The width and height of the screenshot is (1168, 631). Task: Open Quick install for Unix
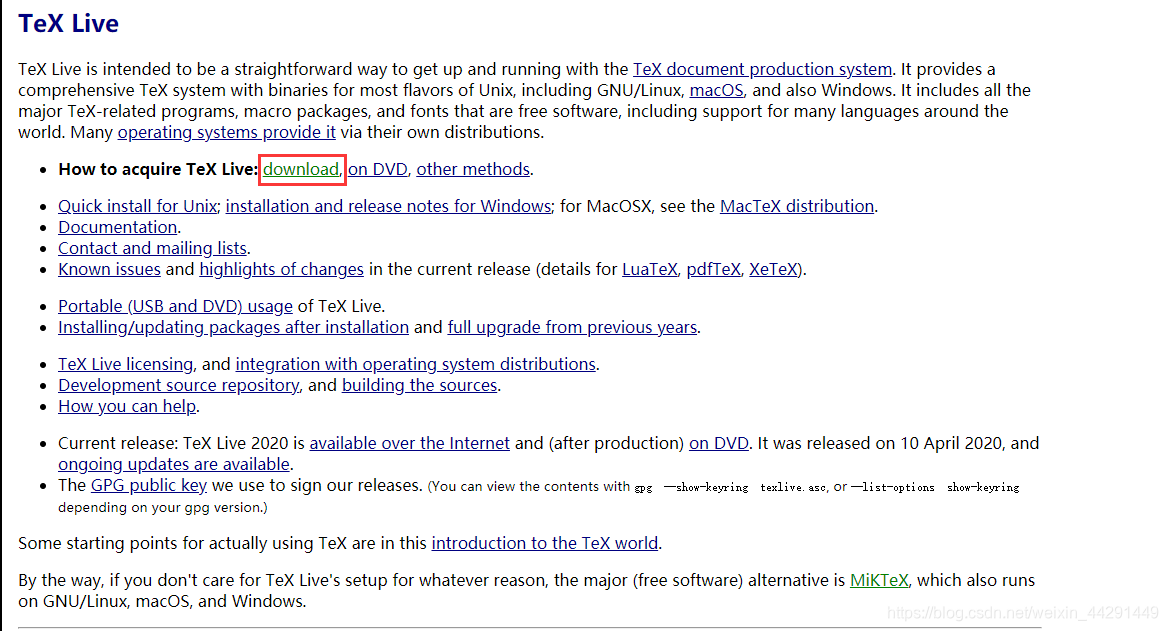click(x=138, y=206)
